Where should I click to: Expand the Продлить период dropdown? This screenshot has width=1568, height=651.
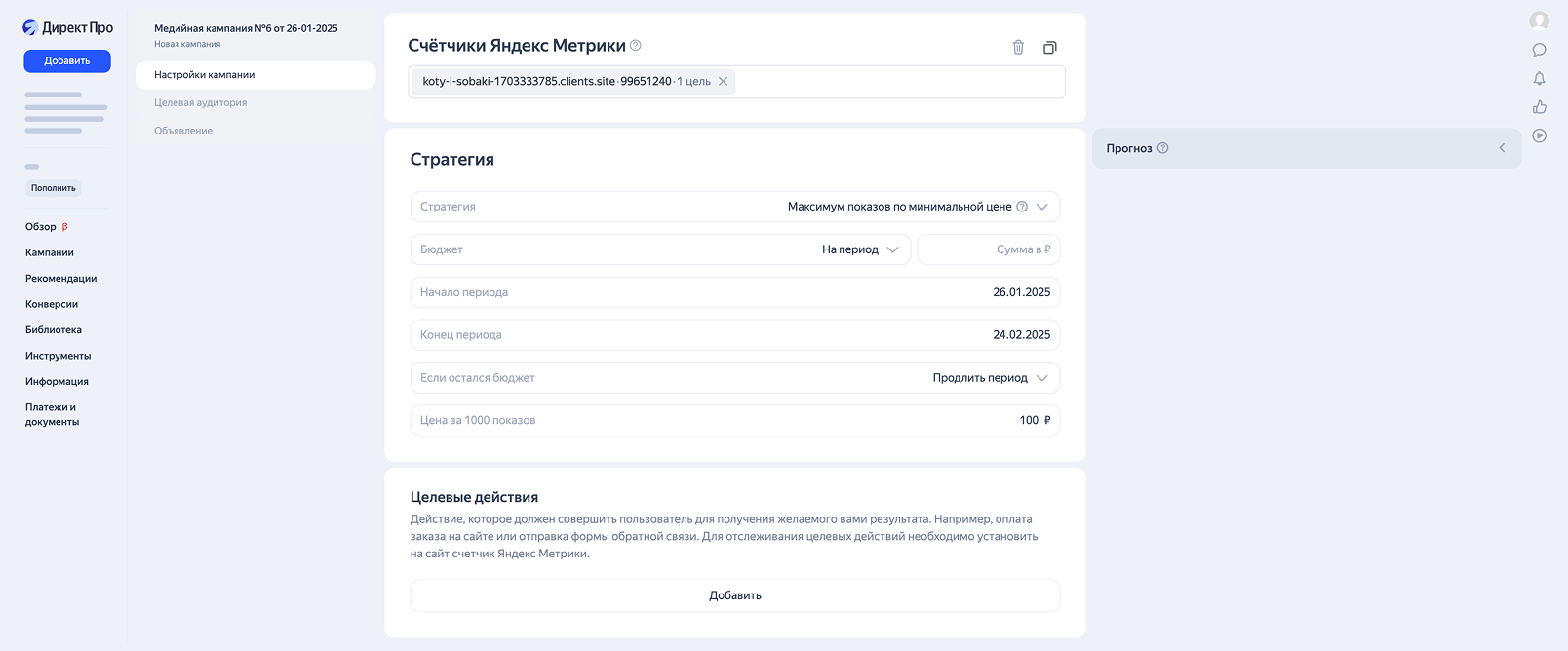tap(1041, 378)
